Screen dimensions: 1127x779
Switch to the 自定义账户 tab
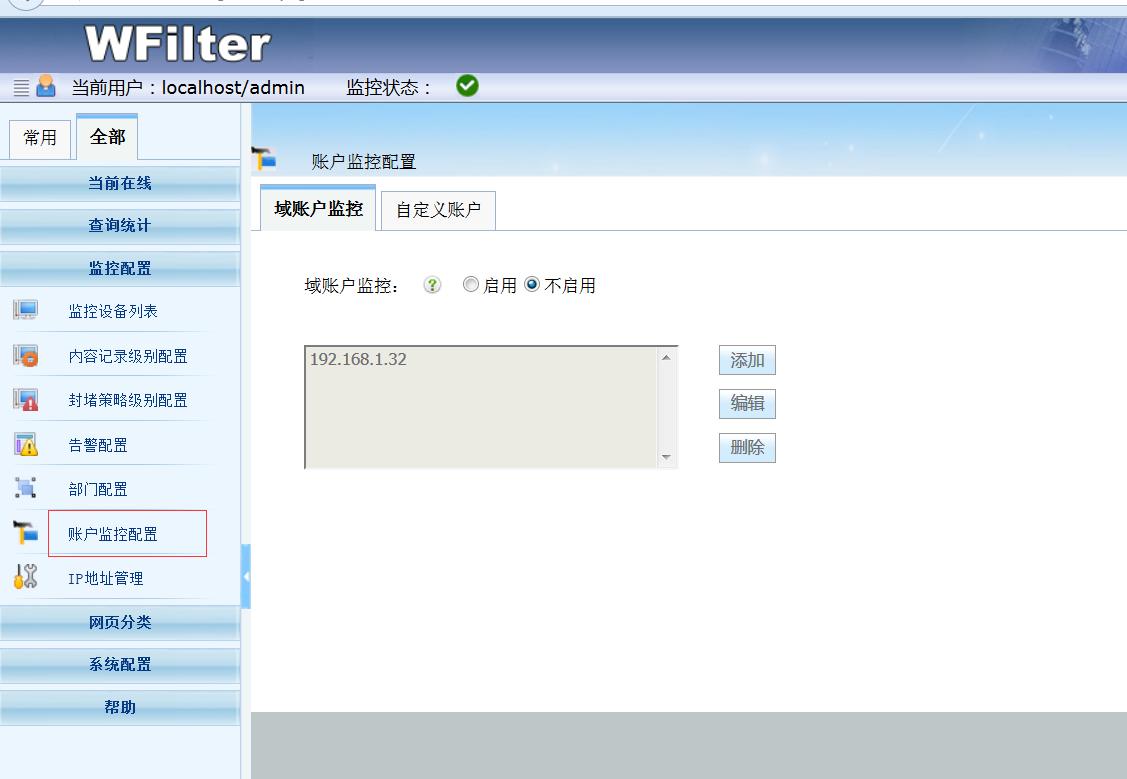[438, 211]
